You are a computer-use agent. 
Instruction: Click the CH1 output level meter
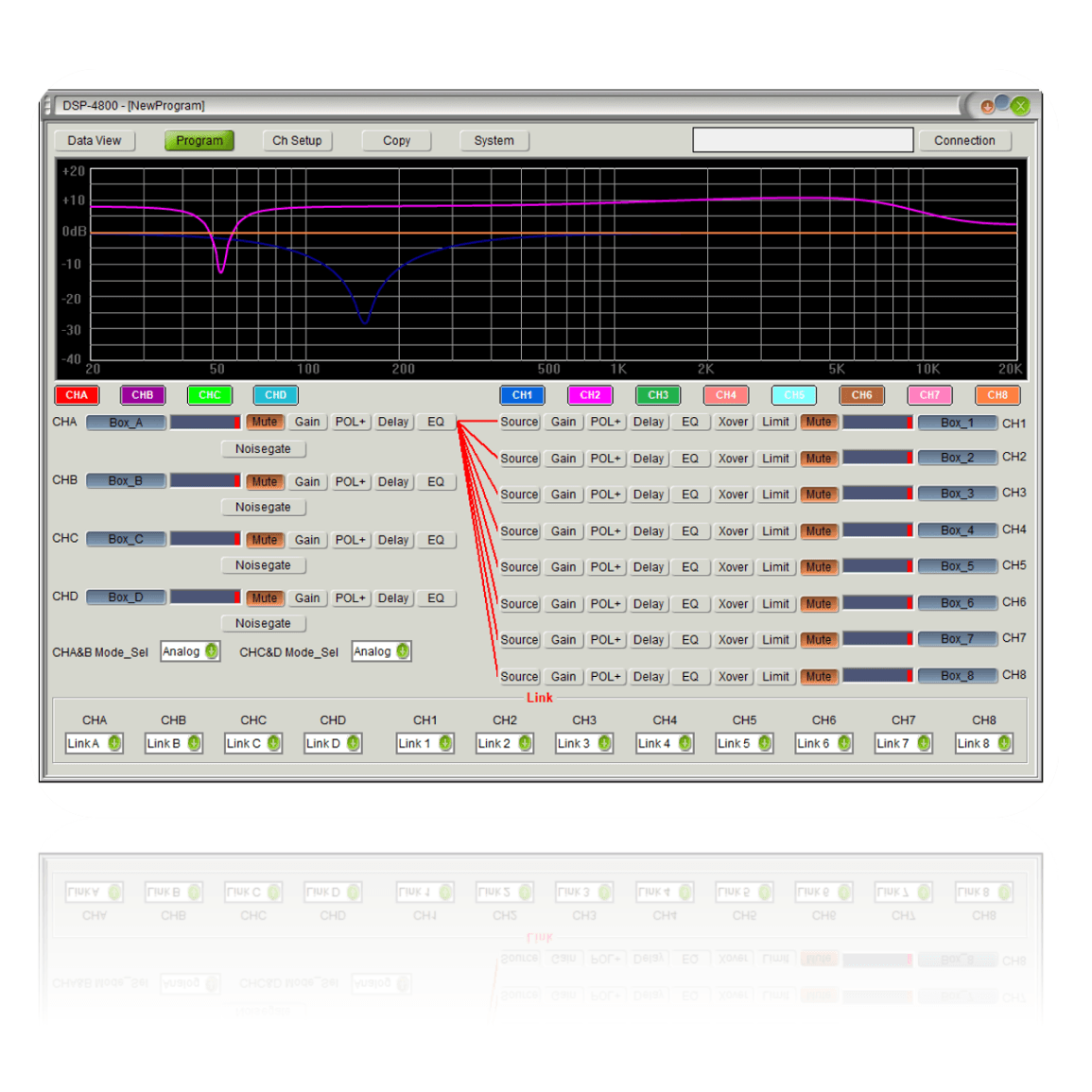coord(877,422)
